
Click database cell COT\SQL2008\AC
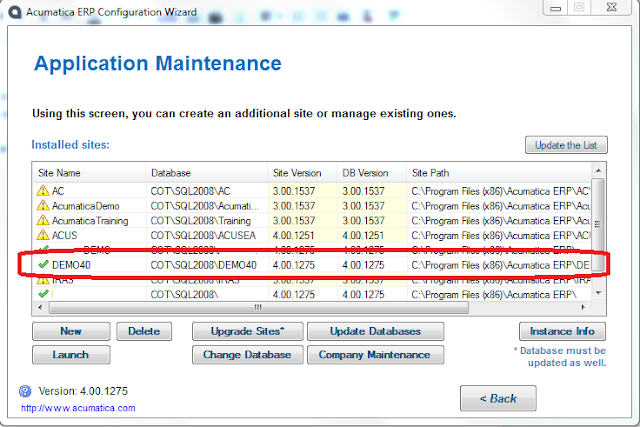coord(190,191)
